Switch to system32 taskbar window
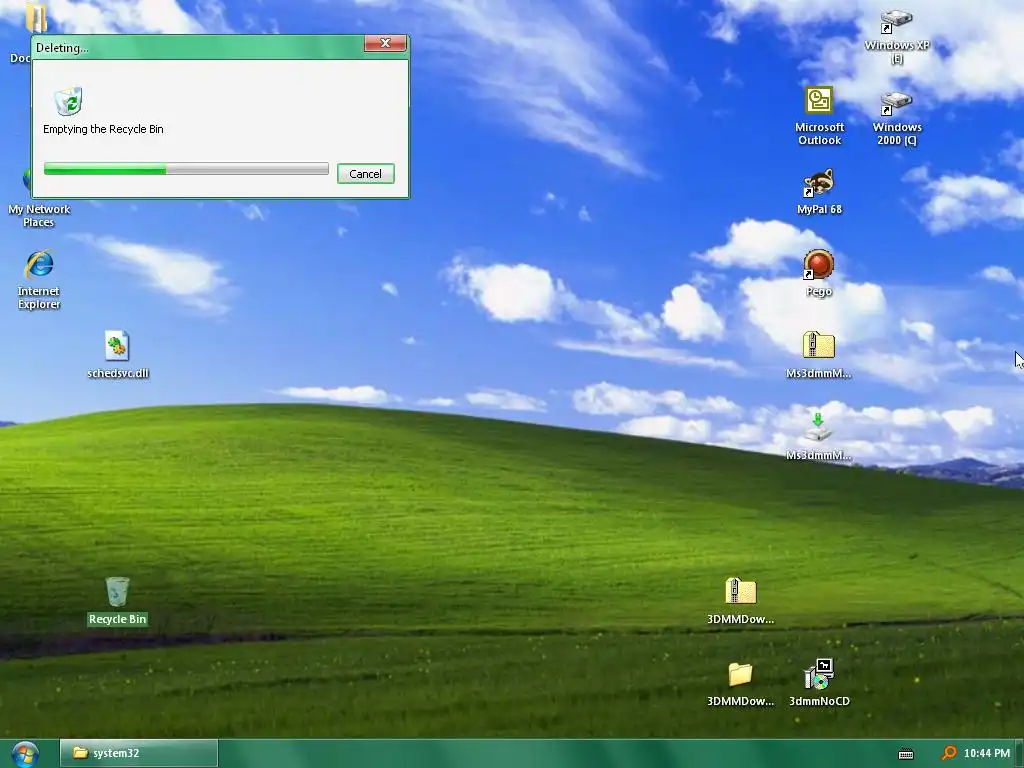Image resolution: width=1024 pixels, height=768 pixels. pos(138,753)
